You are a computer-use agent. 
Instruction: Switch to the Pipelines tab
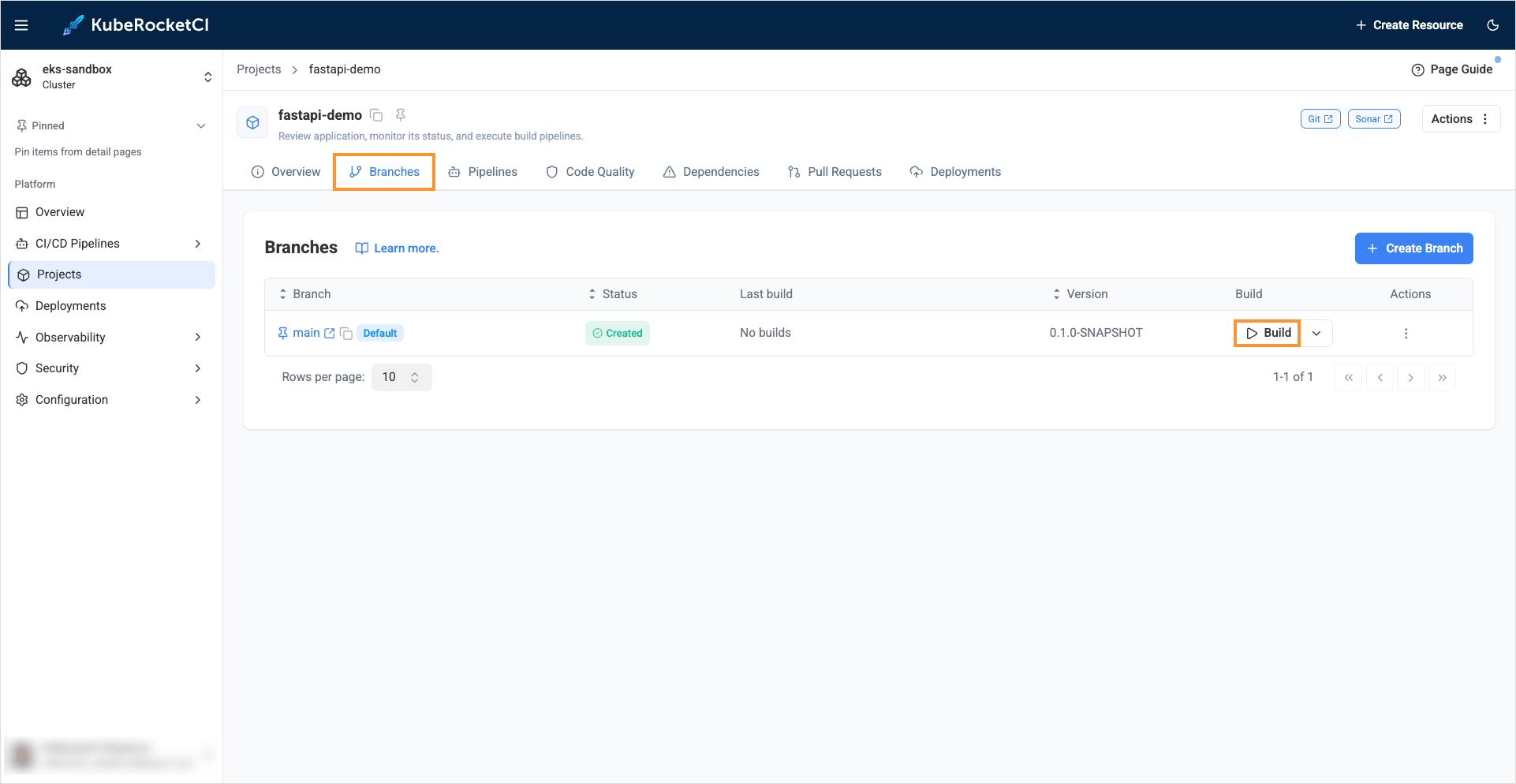pos(483,172)
